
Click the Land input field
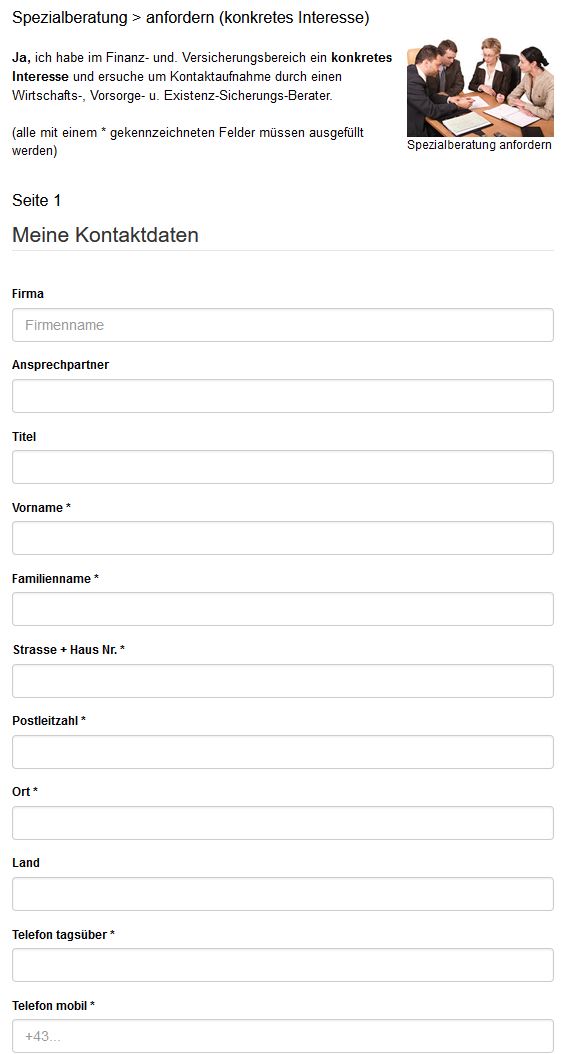(282, 894)
